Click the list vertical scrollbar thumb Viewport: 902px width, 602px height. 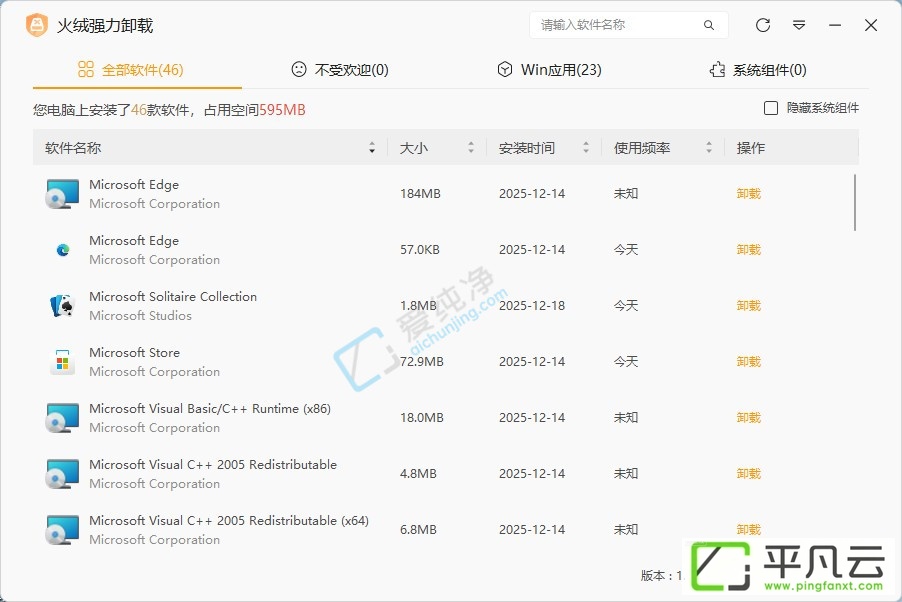click(x=855, y=203)
